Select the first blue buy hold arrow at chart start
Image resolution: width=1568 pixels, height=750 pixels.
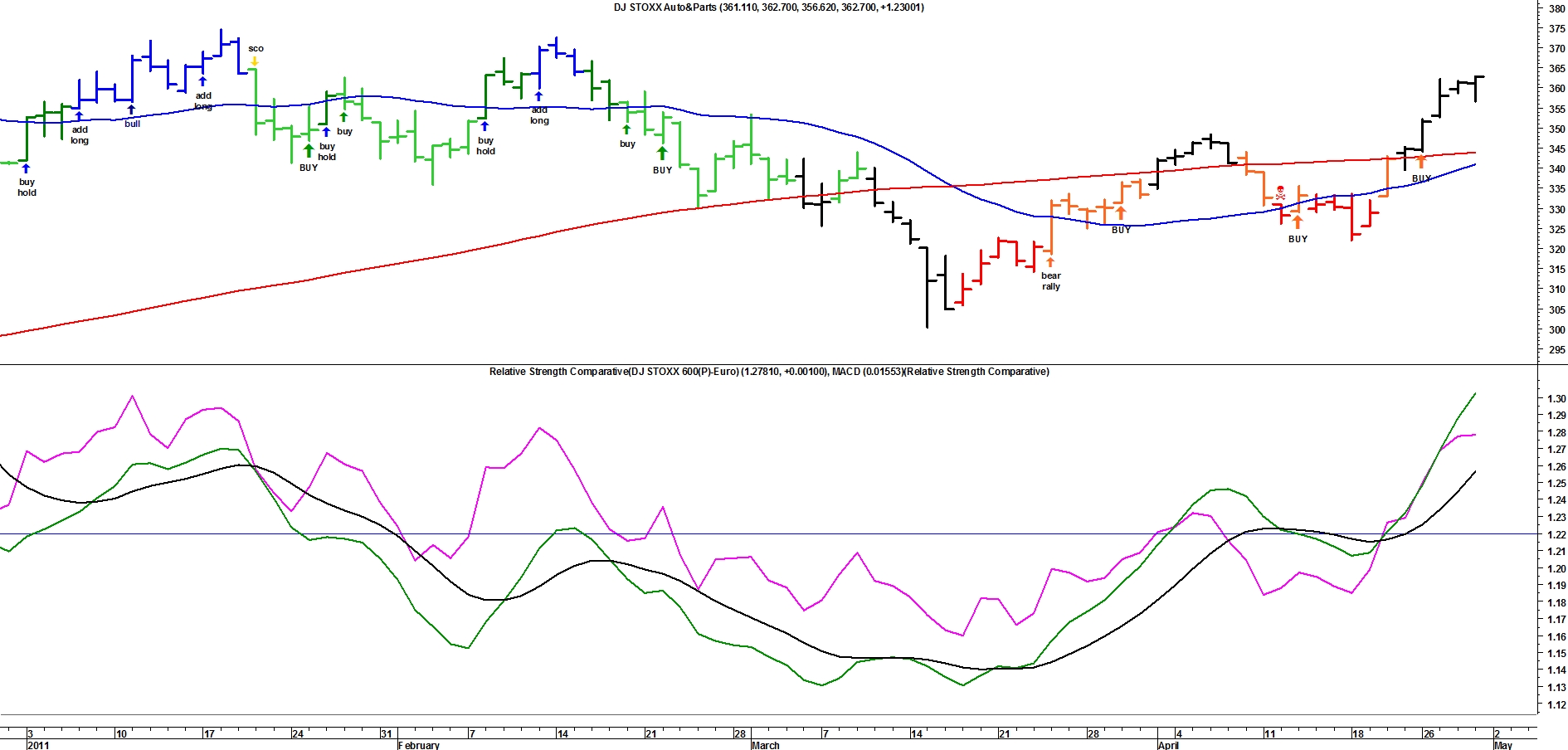click(x=27, y=168)
